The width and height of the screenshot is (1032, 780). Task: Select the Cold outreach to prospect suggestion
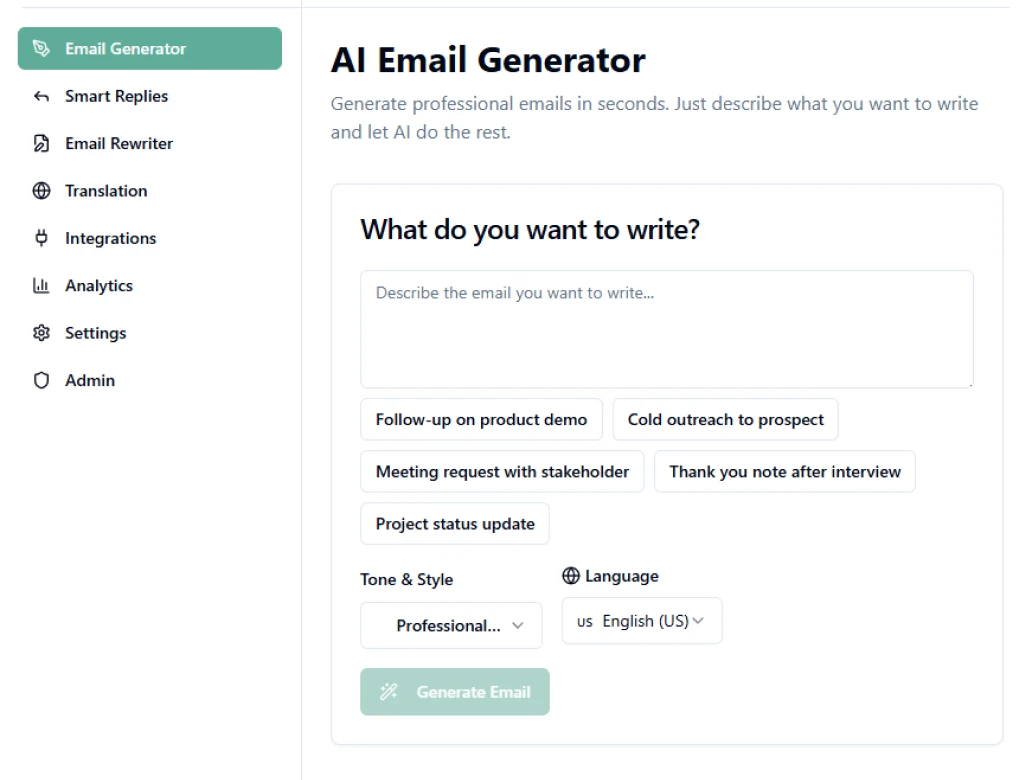[725, 419]
